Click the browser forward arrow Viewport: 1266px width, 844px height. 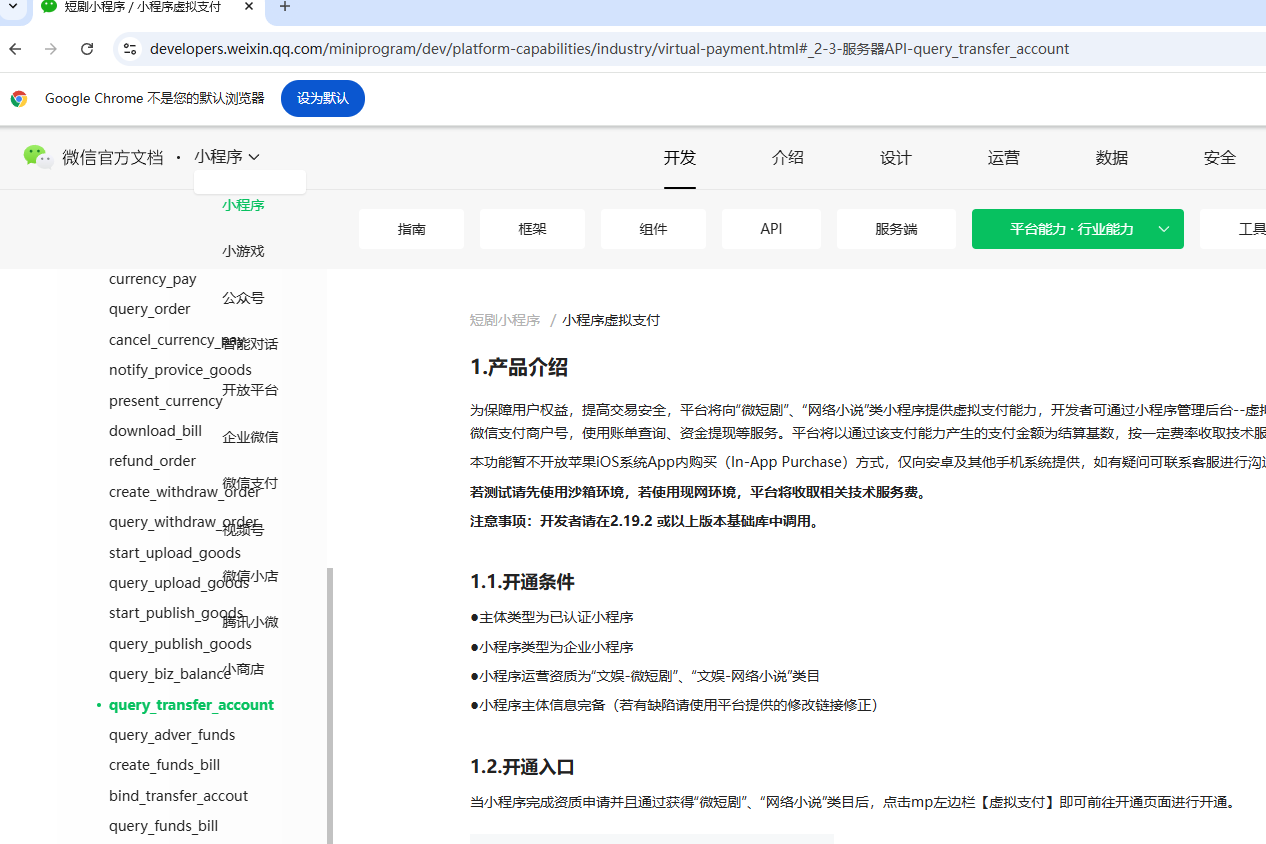point(51,49)
